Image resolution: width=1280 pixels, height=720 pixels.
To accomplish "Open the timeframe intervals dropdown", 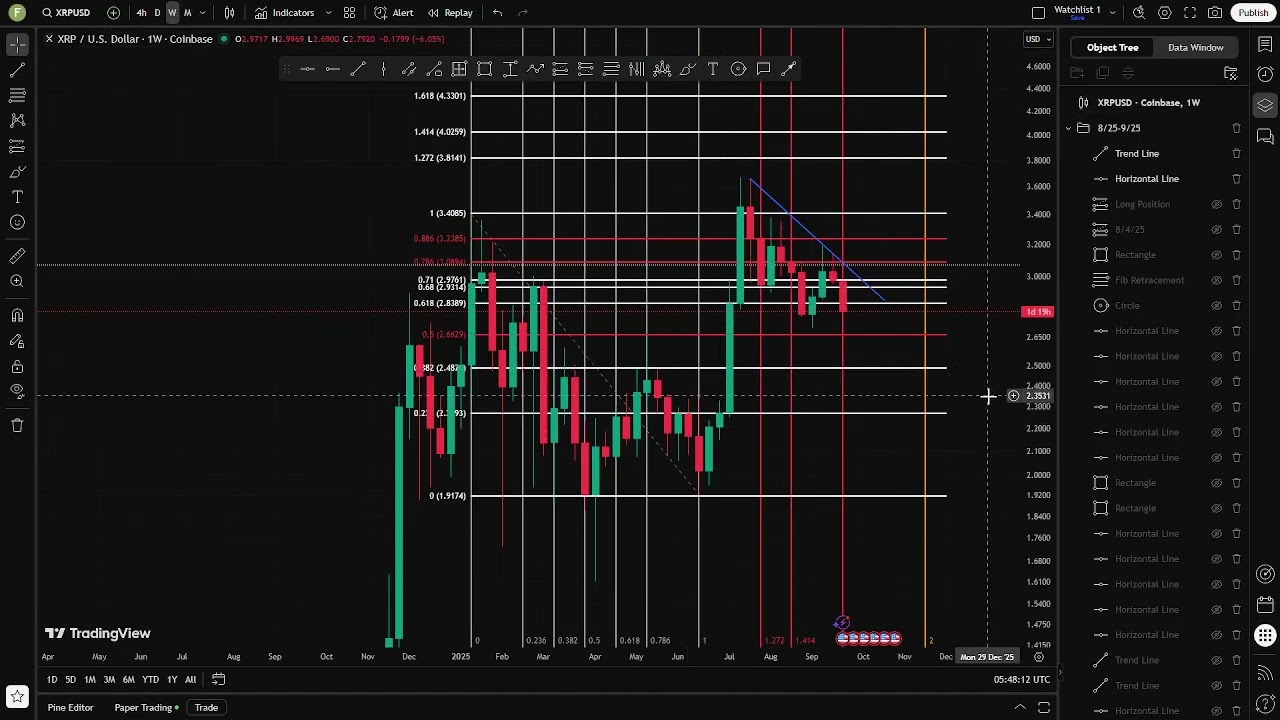I will point(203,13).
